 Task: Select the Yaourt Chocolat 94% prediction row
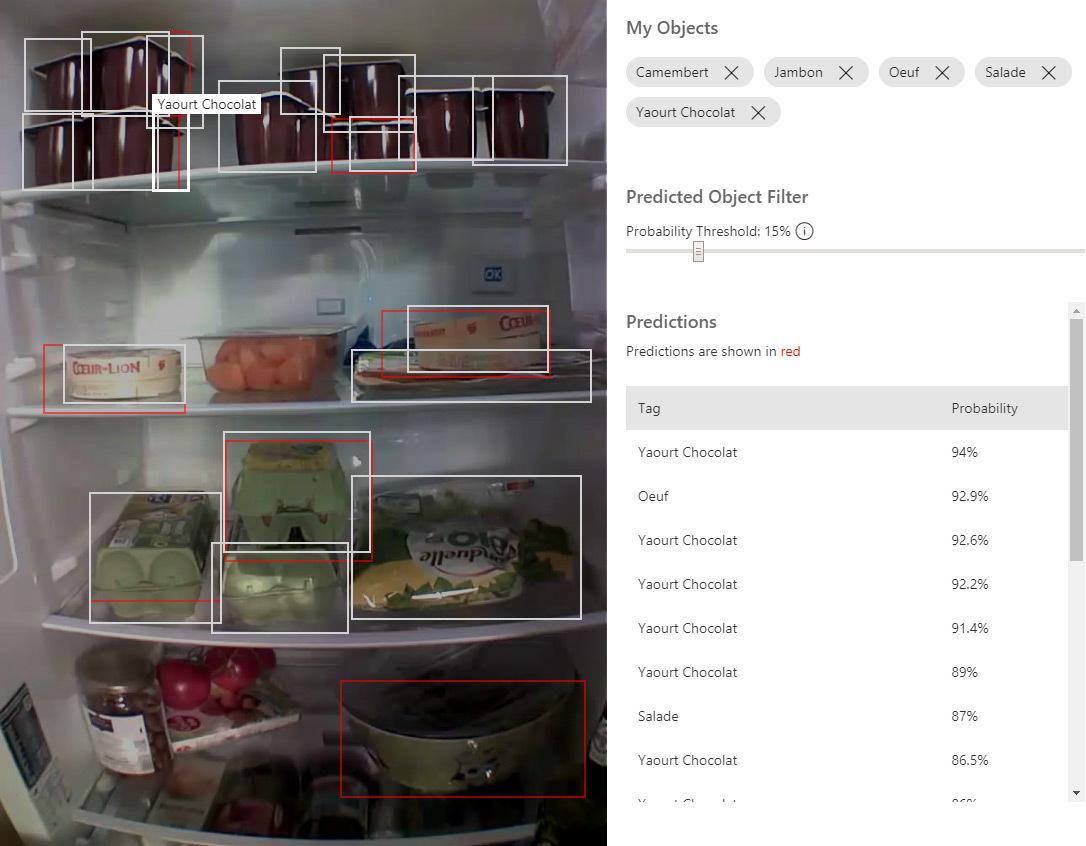click(846, 452)
